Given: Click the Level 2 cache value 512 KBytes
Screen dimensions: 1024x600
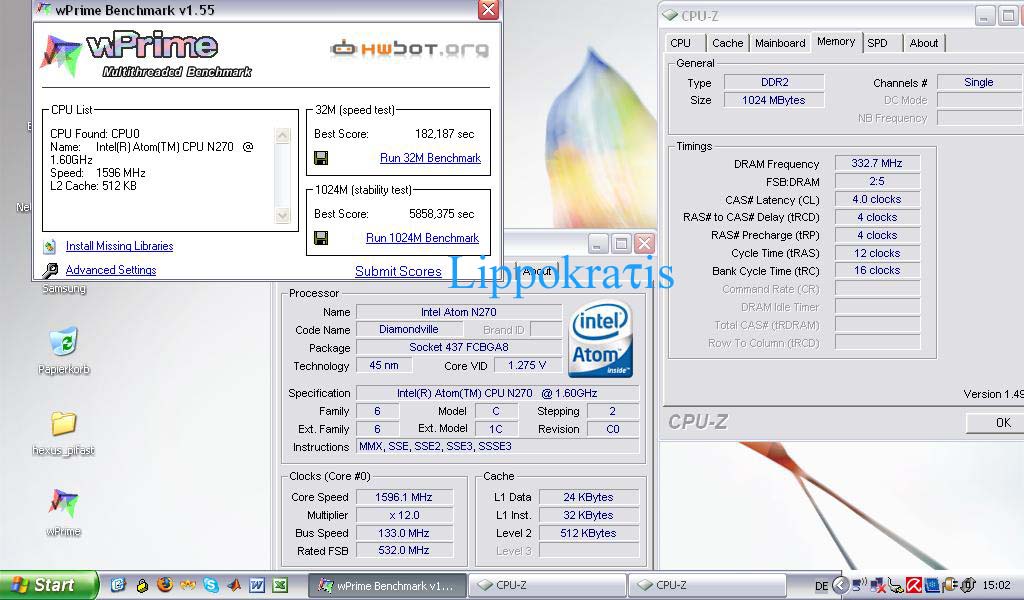Looking at the screenshot, I should tap(588, 533).
